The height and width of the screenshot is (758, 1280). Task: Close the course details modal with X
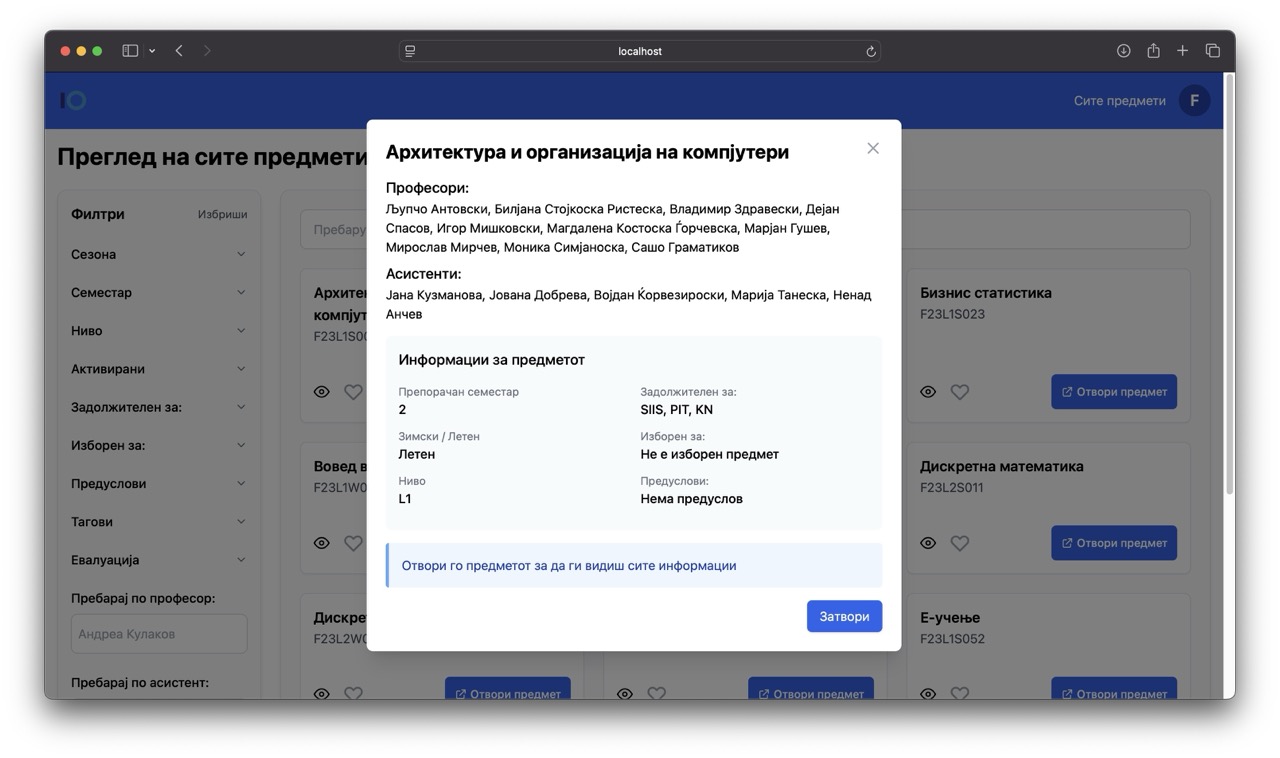tap(873, 149)
